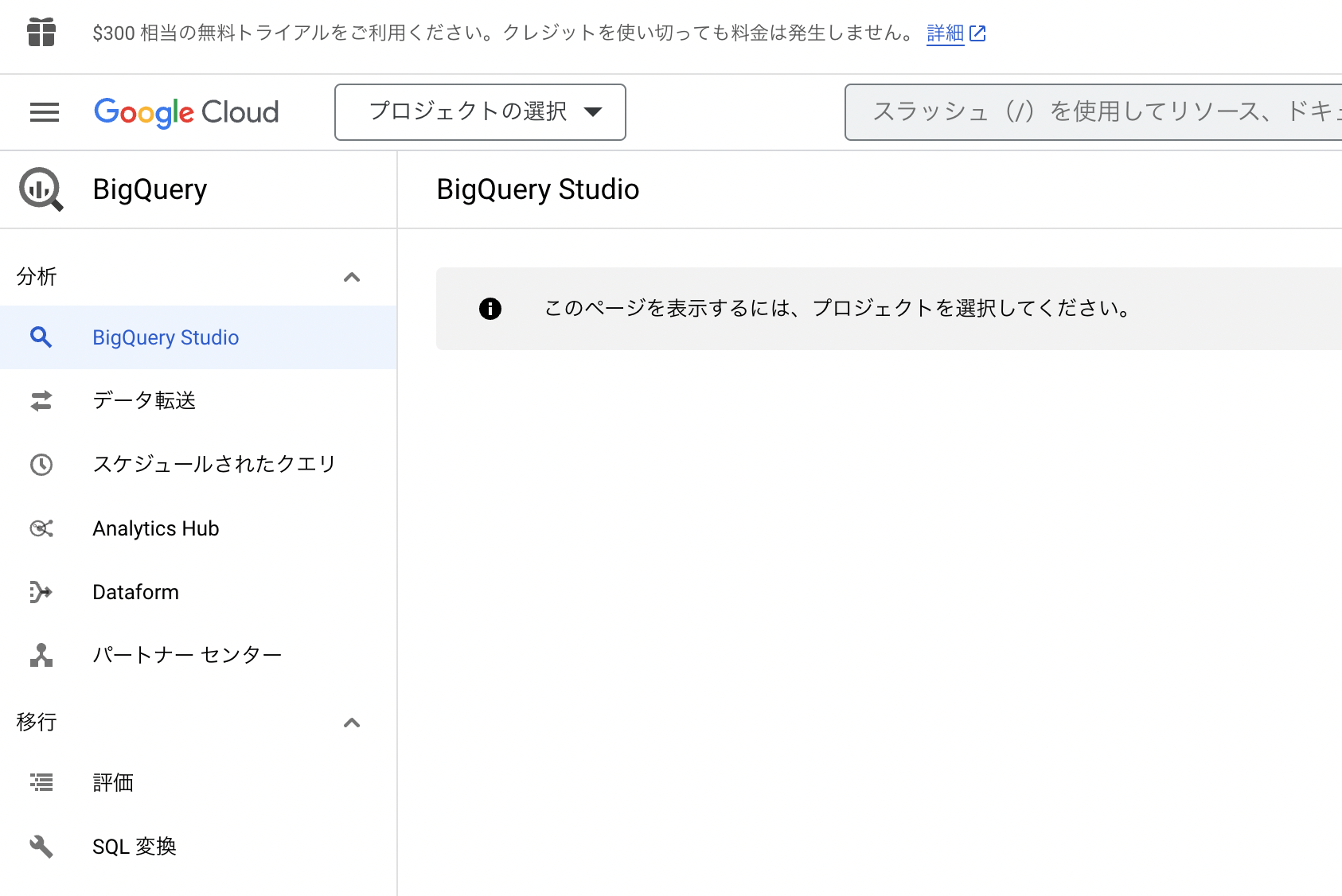1342x896 pixels.
Task: Click the project selection notice text
Action: click(x=838, y=309)
